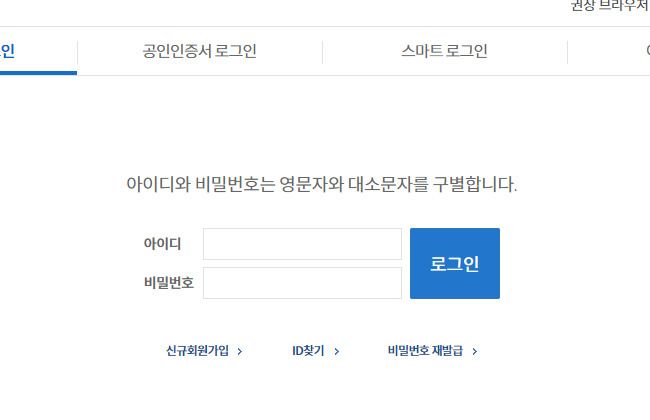Focus the 비밀번호 input field
Screen dimensions: 650x420
[x=302, y=283]
